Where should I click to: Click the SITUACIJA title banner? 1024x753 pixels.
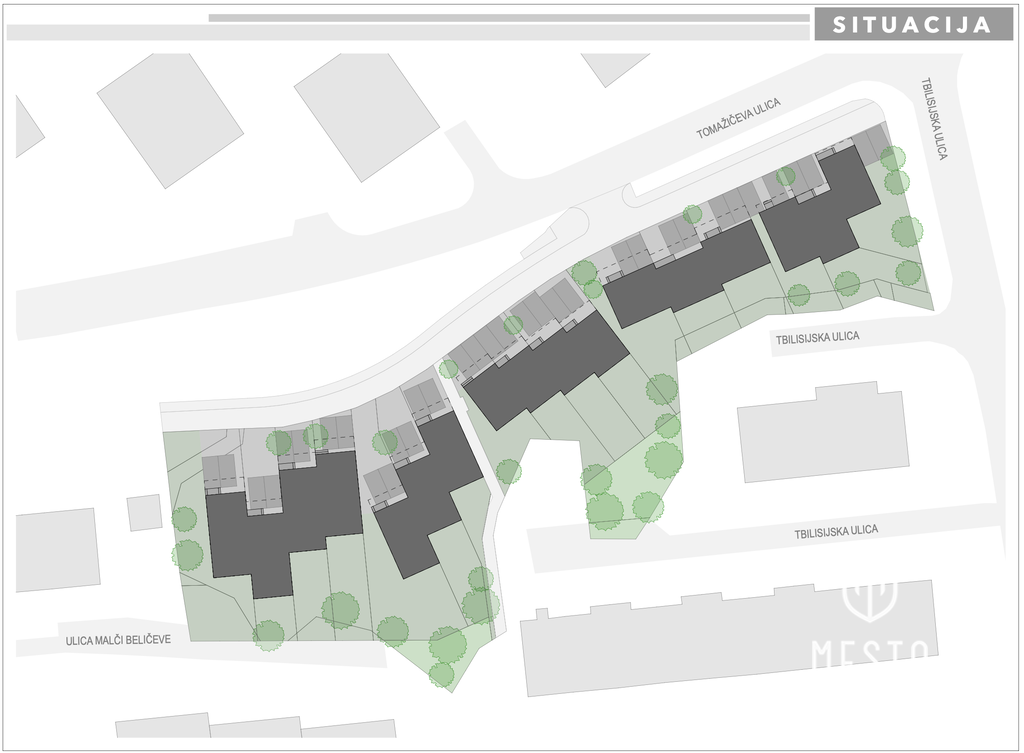point(913,25)
